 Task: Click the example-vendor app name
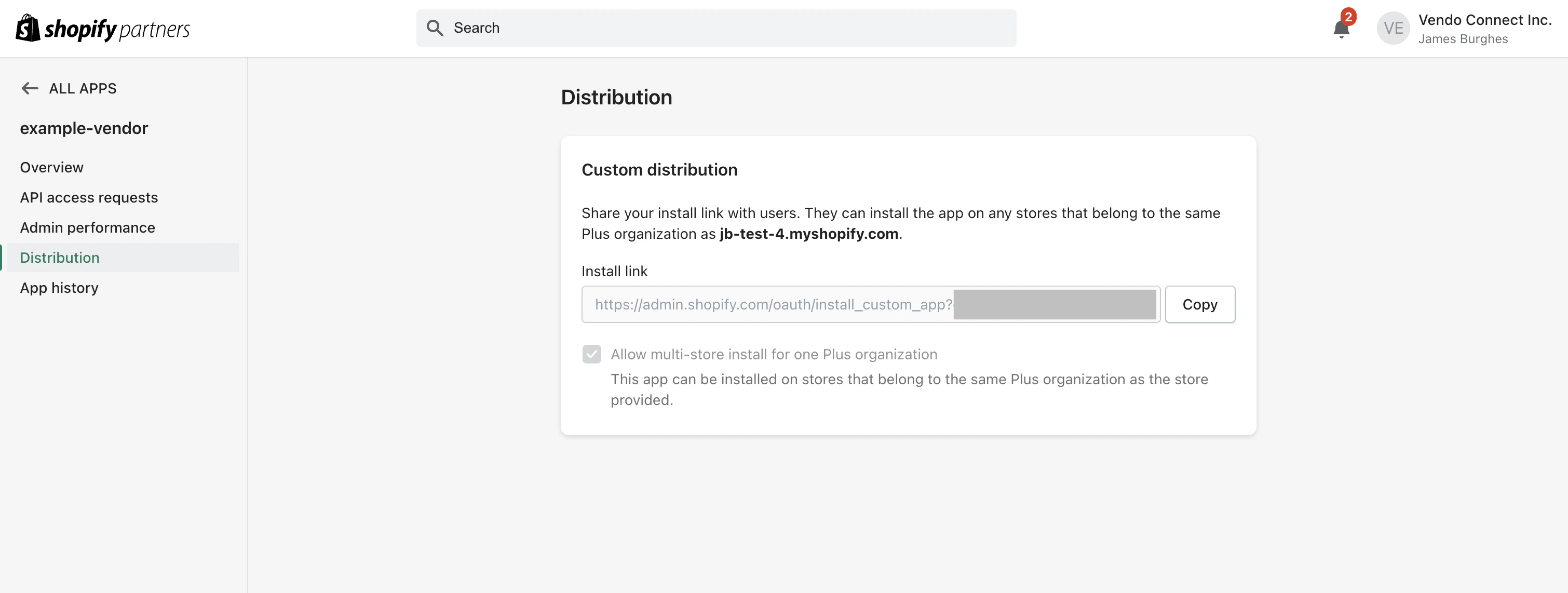coord(84,128)
